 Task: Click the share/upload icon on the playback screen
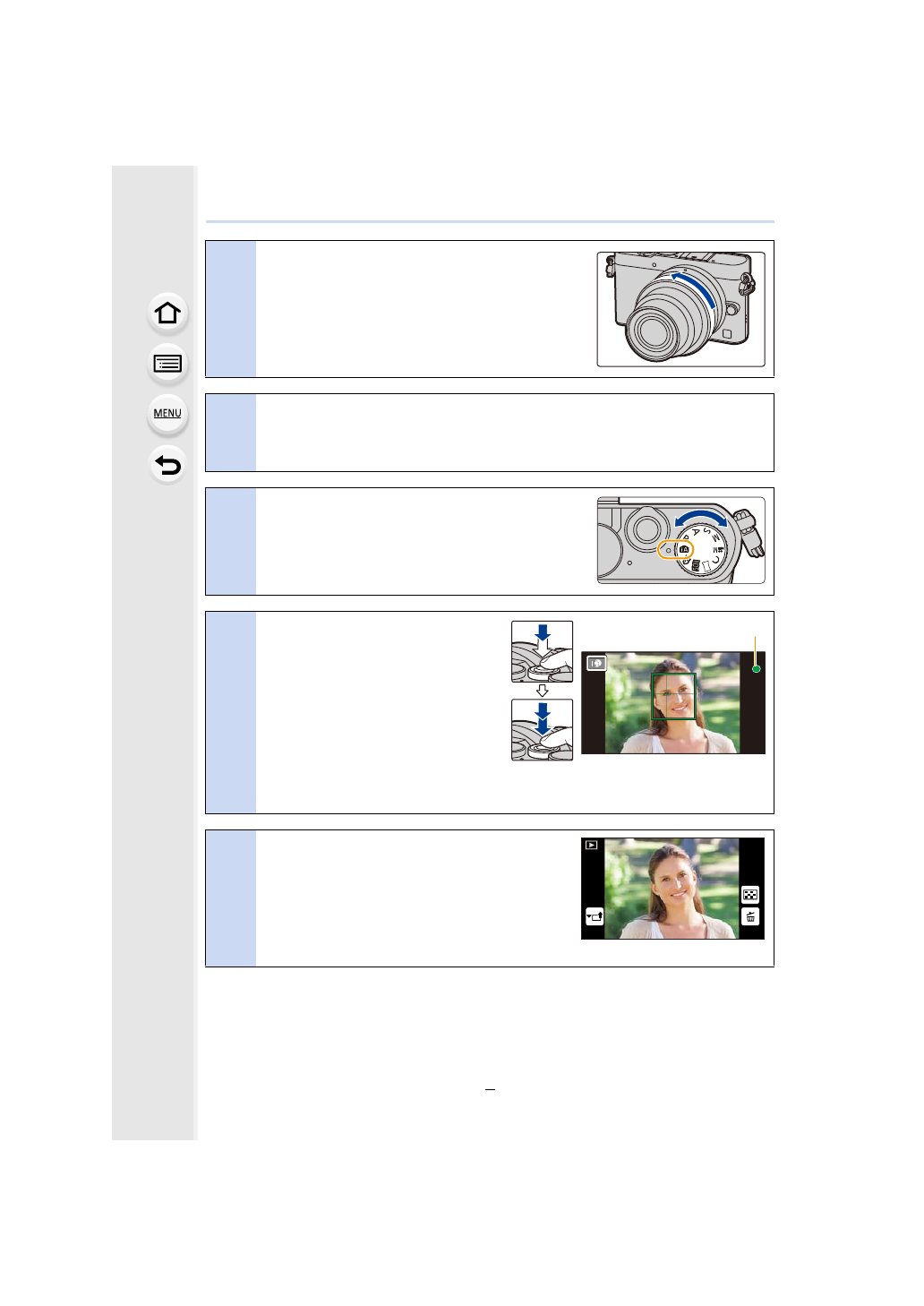pyautogui.click(x=595, y=916)
